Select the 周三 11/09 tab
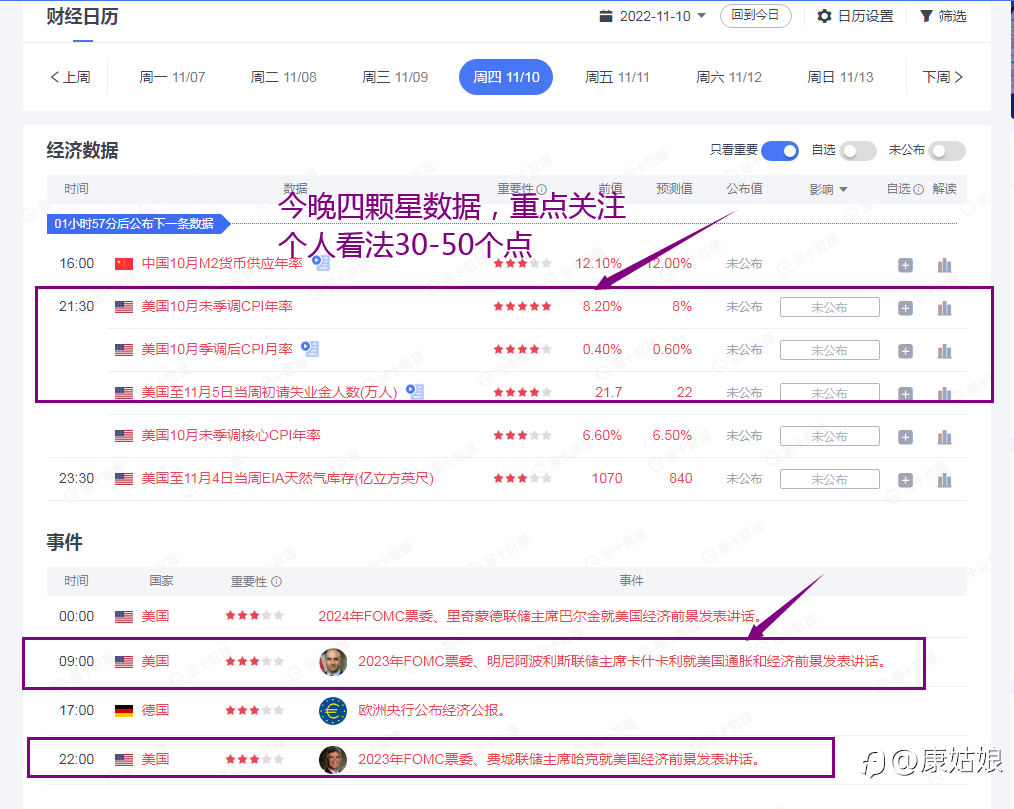The image size is (1014, 809). point(394,77)
